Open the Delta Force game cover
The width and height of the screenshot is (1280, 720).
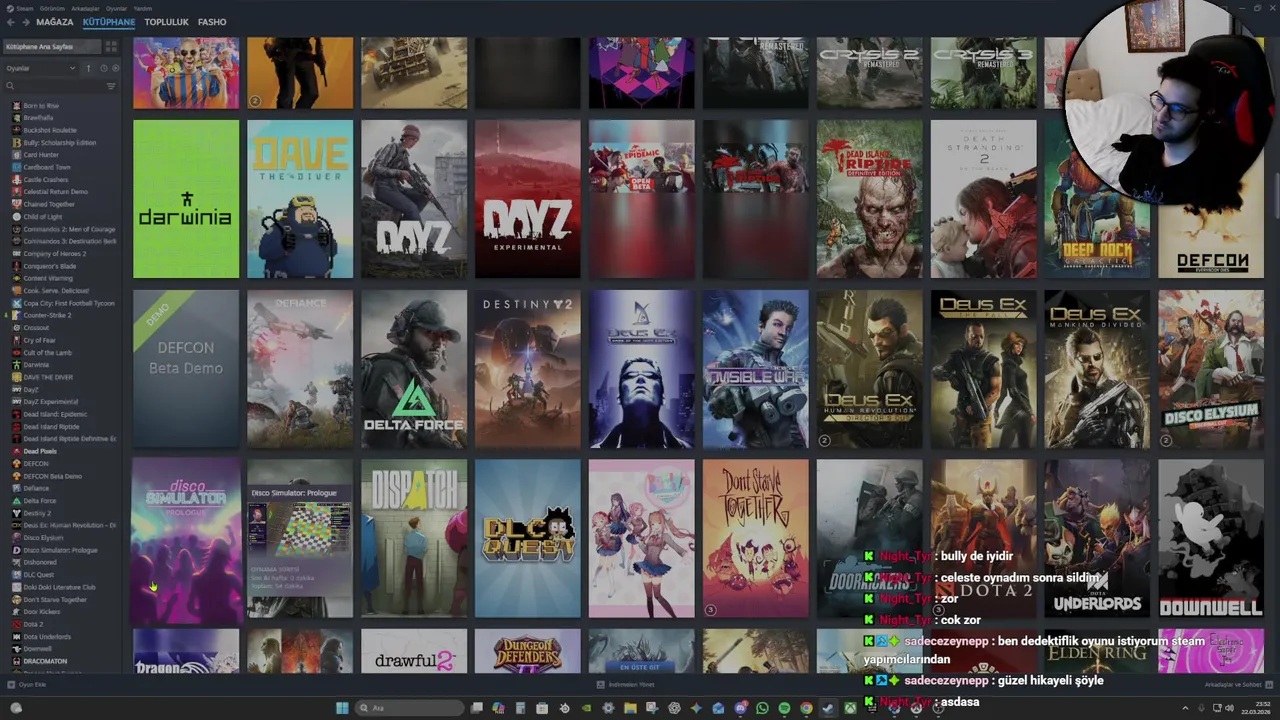414,369
